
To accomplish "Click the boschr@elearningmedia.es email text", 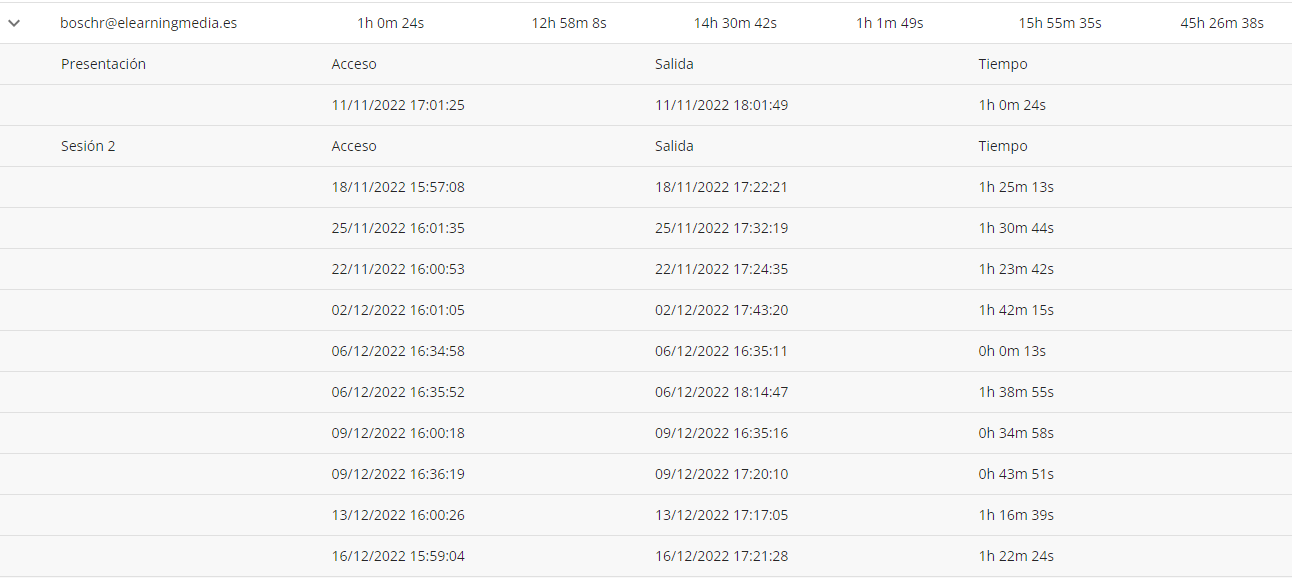I will pos(149,23).
